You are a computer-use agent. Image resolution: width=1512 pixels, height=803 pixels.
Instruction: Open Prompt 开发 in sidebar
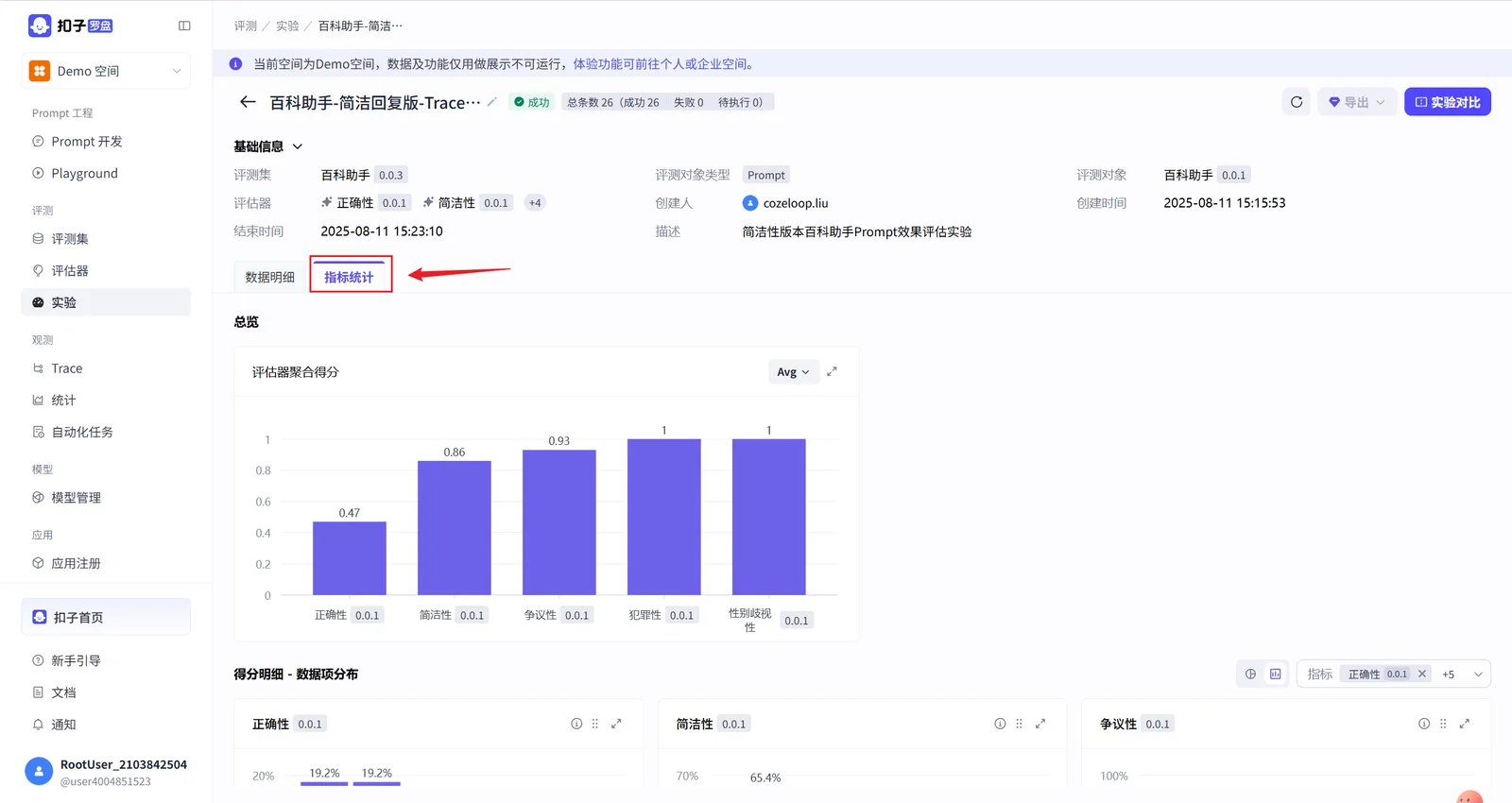106,142
